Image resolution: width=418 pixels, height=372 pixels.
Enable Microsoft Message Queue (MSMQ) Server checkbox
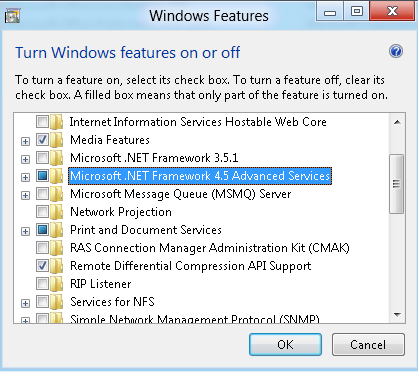42,193
